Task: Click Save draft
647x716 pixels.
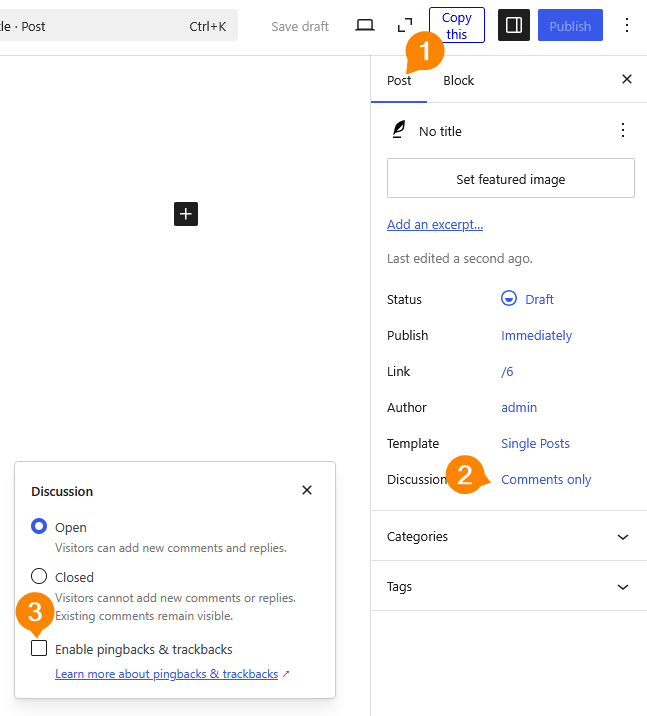Action: [x=300, y=26]
